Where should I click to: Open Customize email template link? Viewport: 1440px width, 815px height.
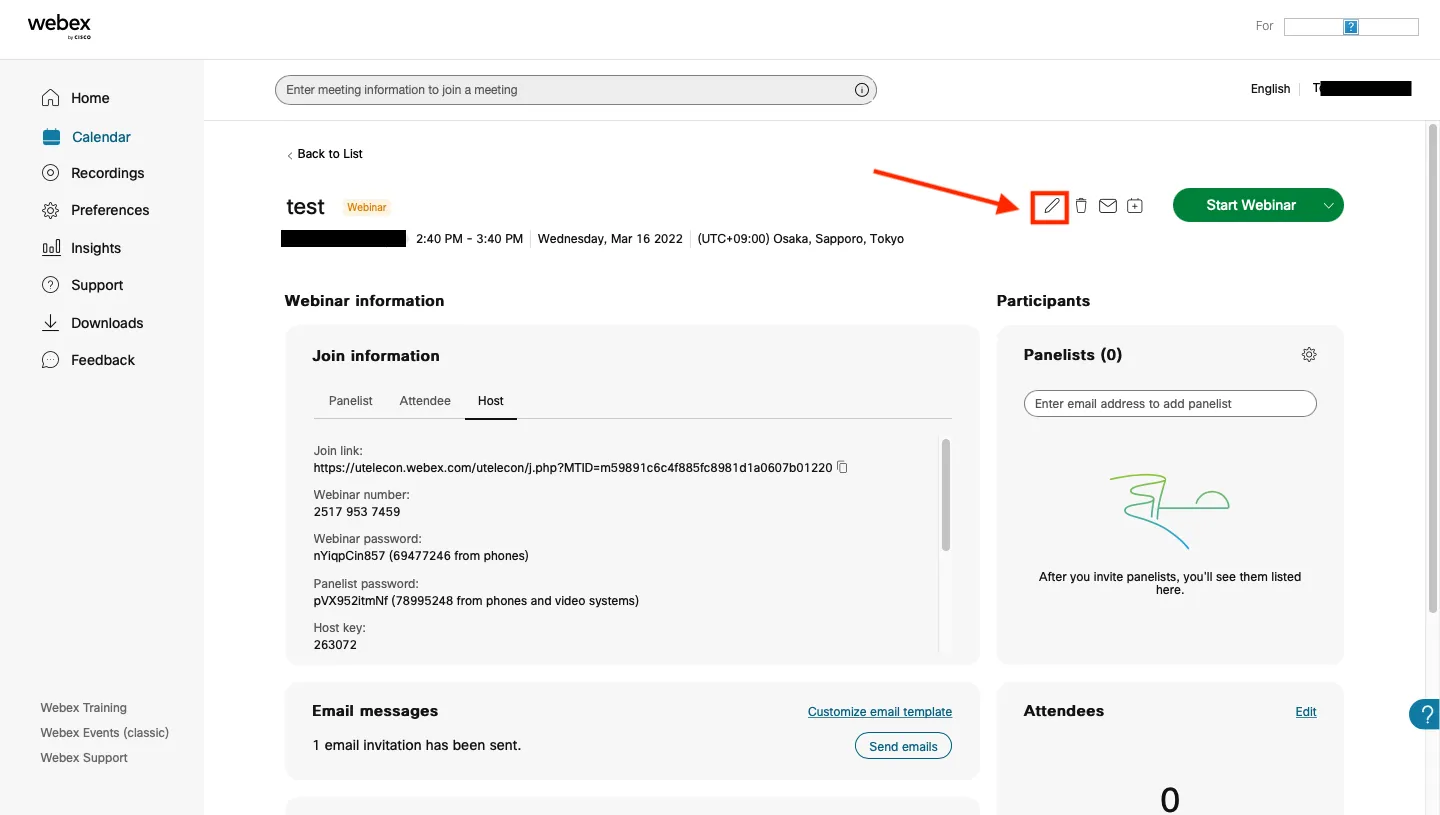point(879,712)
